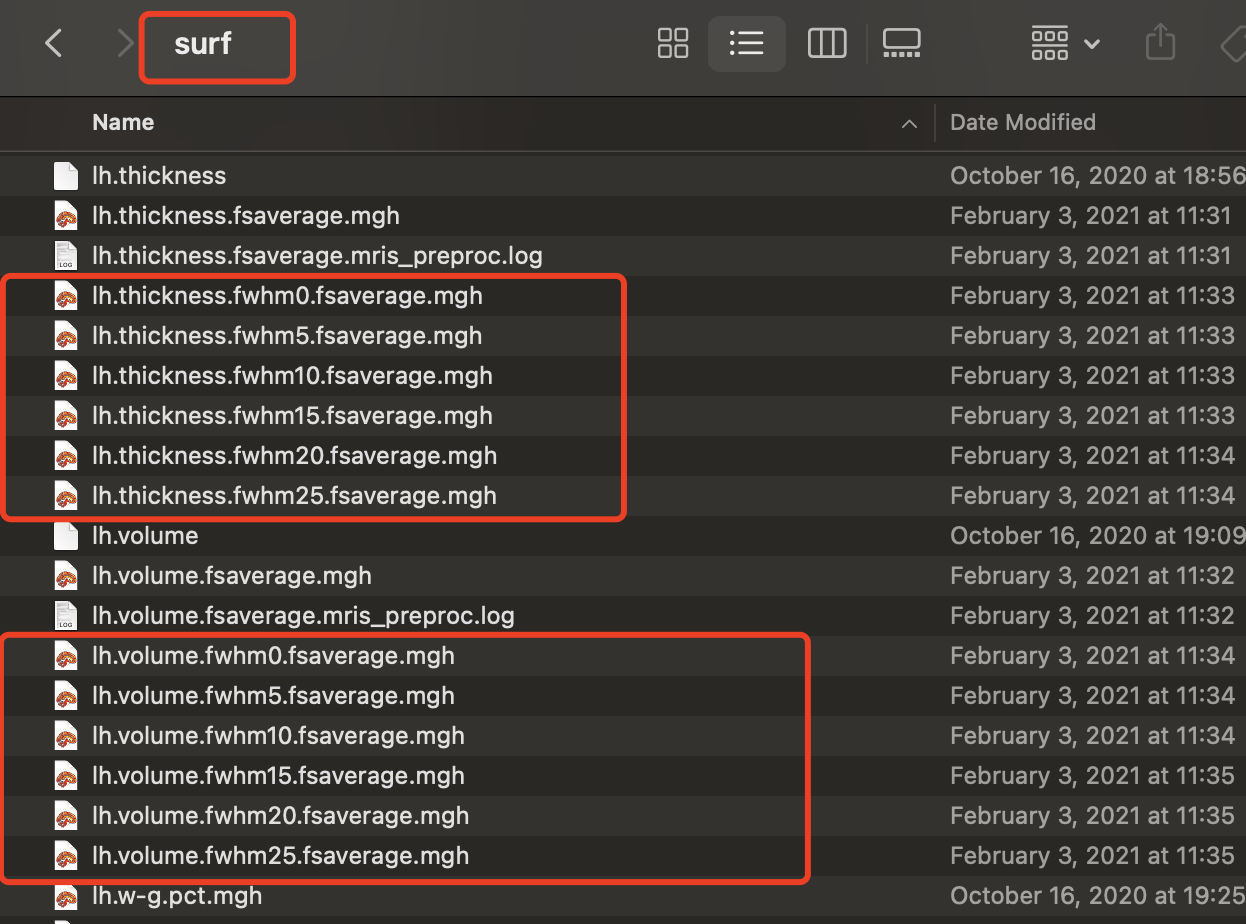Sort by the Name column header
1246x924 pixels.
tap(123, 123)
